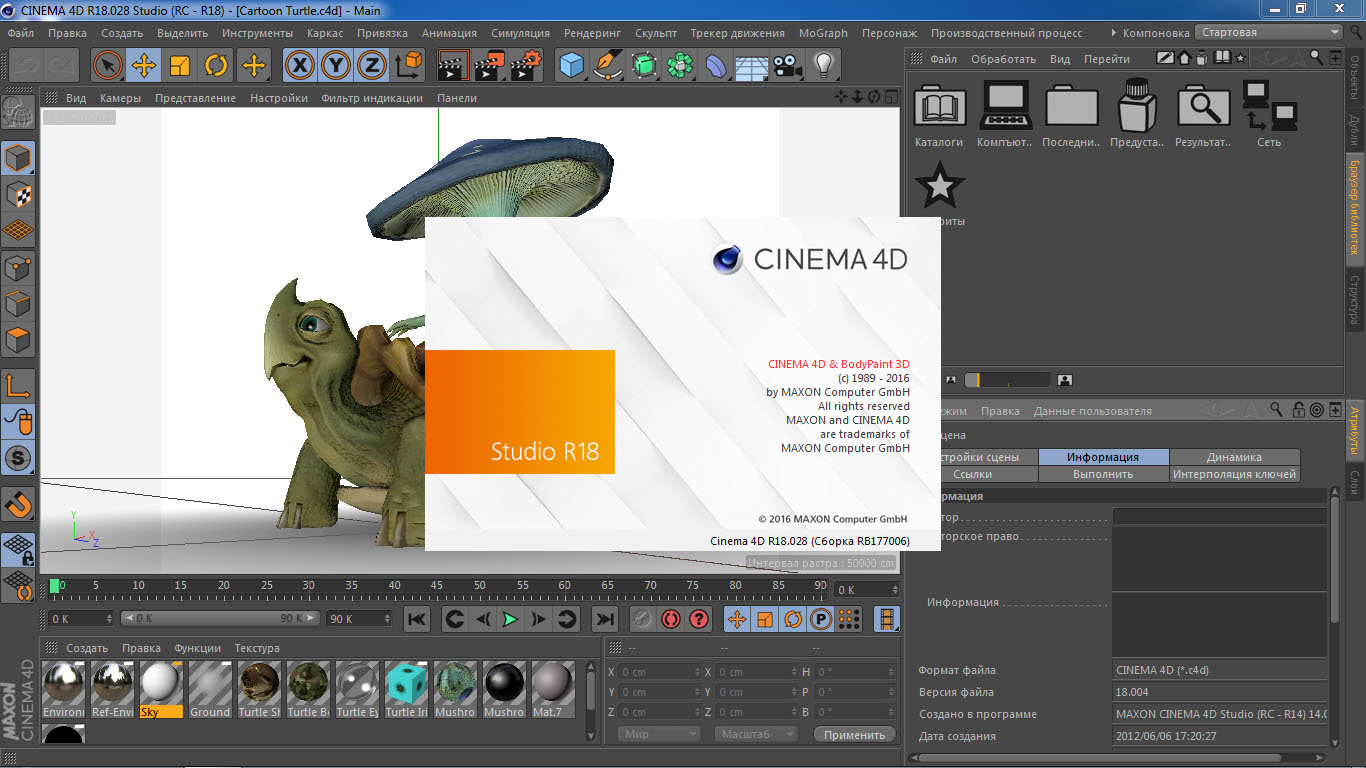Switch to Texture mode checkered cube
This screenshot has height=768, width=1366.
click(18, 194)
